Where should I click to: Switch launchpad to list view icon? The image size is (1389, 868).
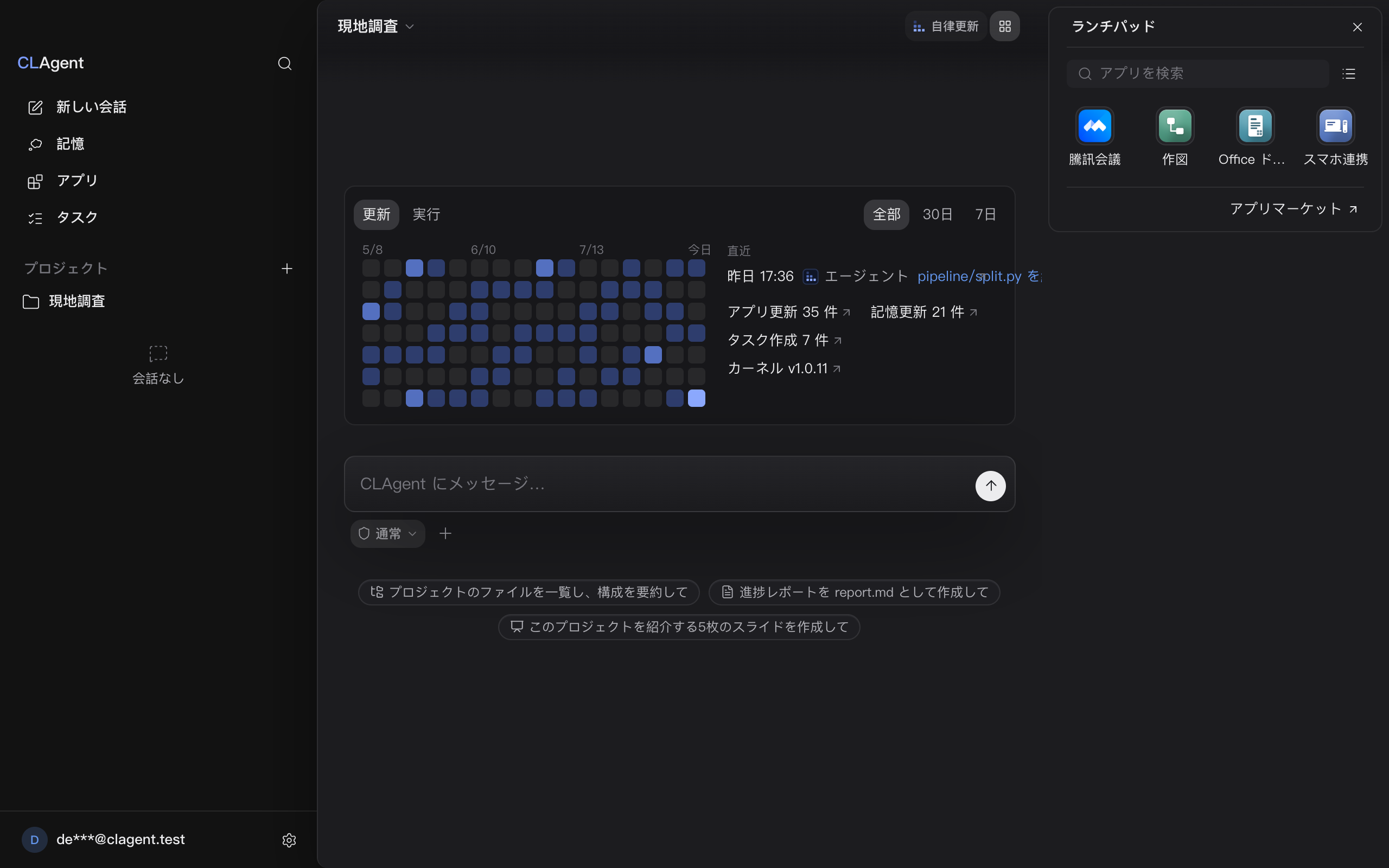pos(1349,73)
